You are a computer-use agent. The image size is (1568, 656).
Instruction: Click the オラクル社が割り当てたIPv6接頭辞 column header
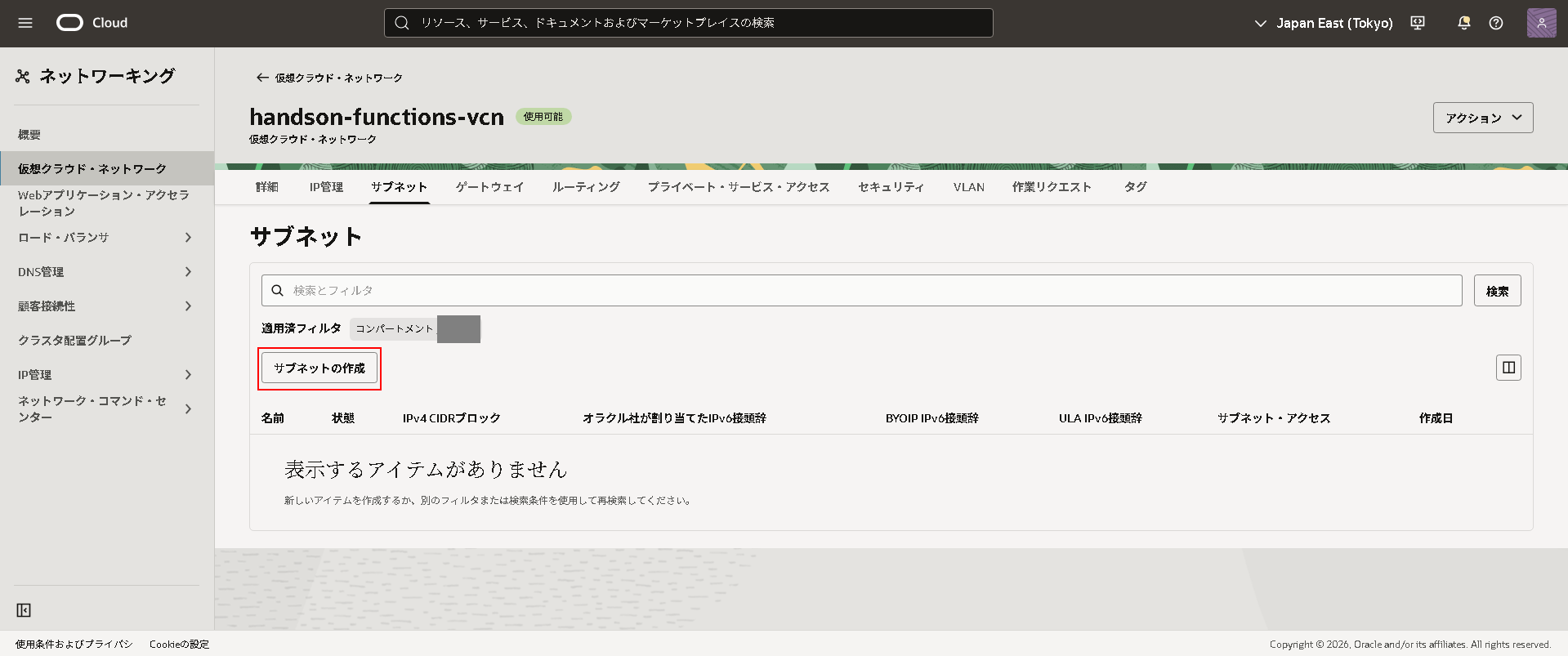674,418
